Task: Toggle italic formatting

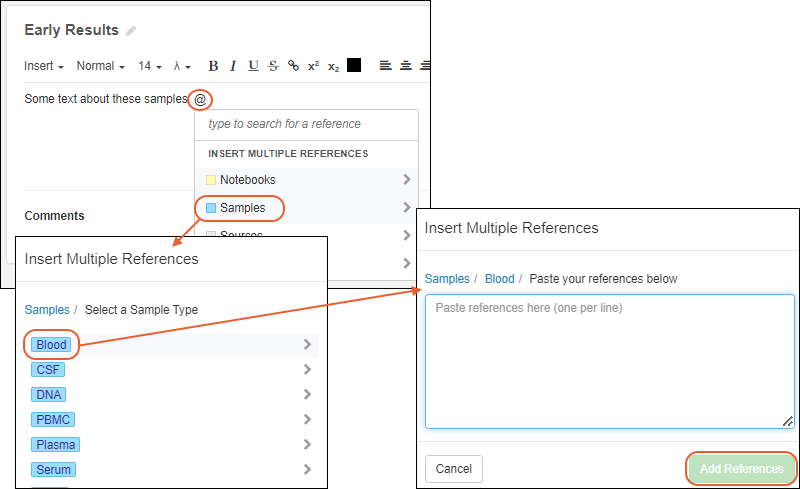Action: 233,66
